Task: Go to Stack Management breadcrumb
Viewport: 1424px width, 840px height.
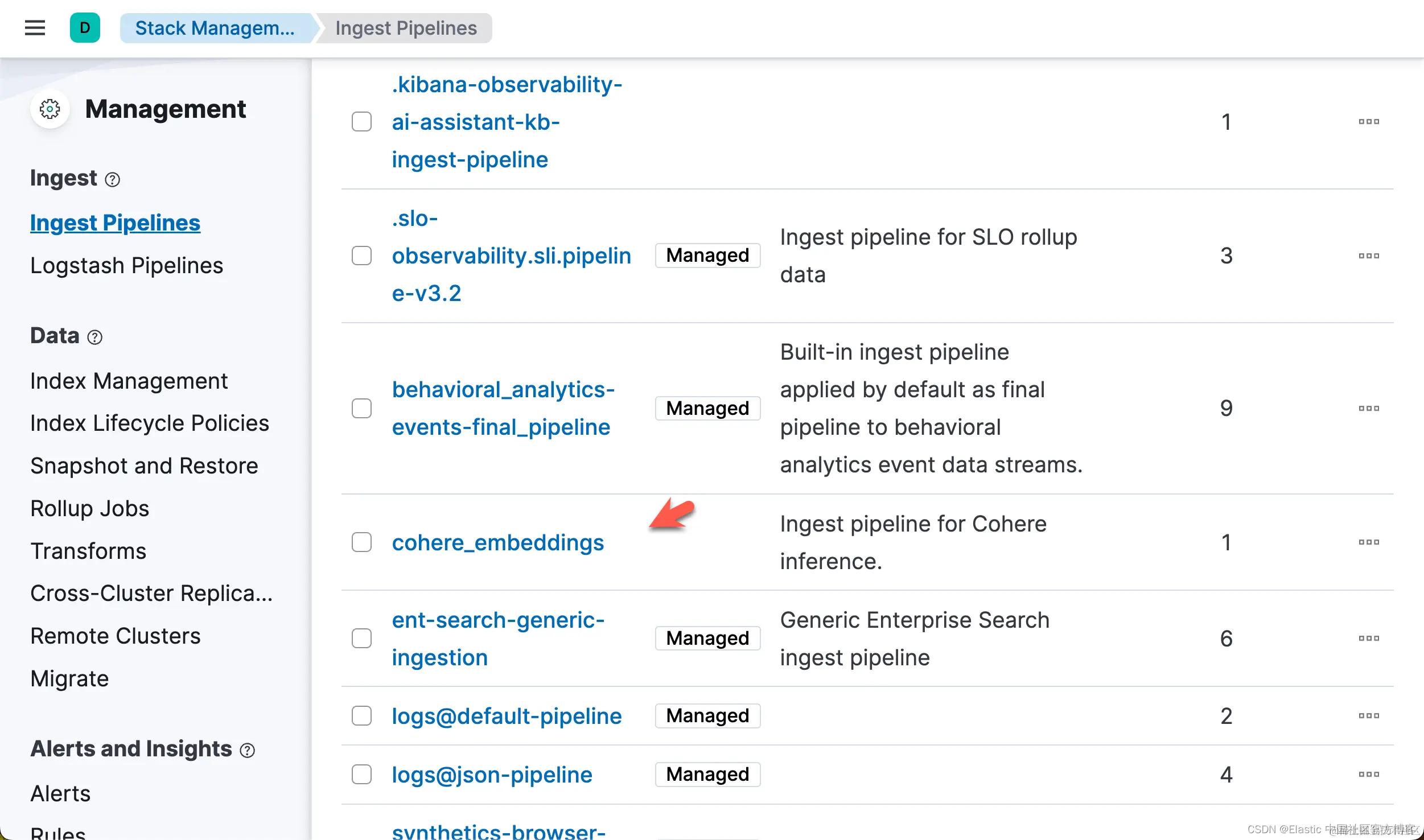Action: (215, 28)
